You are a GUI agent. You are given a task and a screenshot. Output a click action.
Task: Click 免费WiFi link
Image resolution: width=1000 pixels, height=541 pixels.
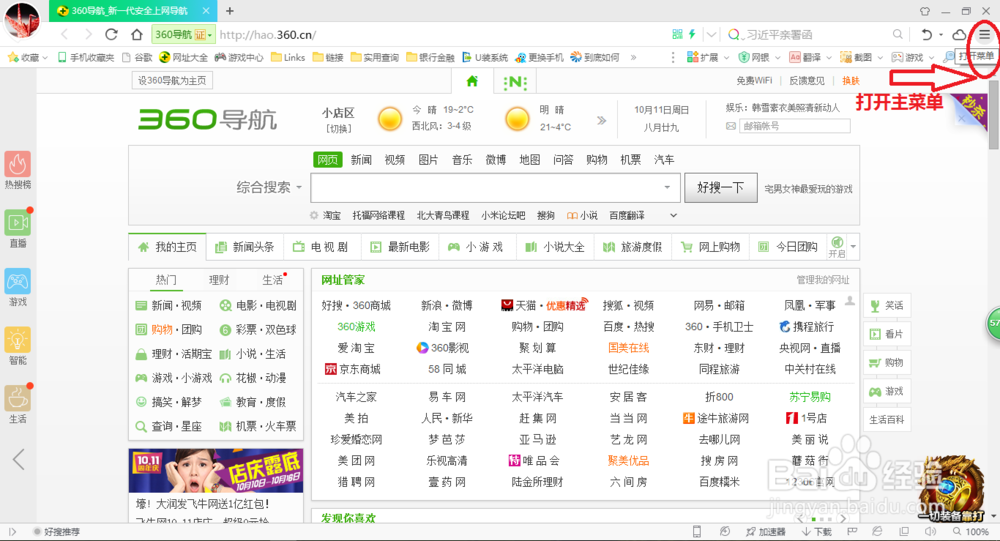click(x=754, y=81)
